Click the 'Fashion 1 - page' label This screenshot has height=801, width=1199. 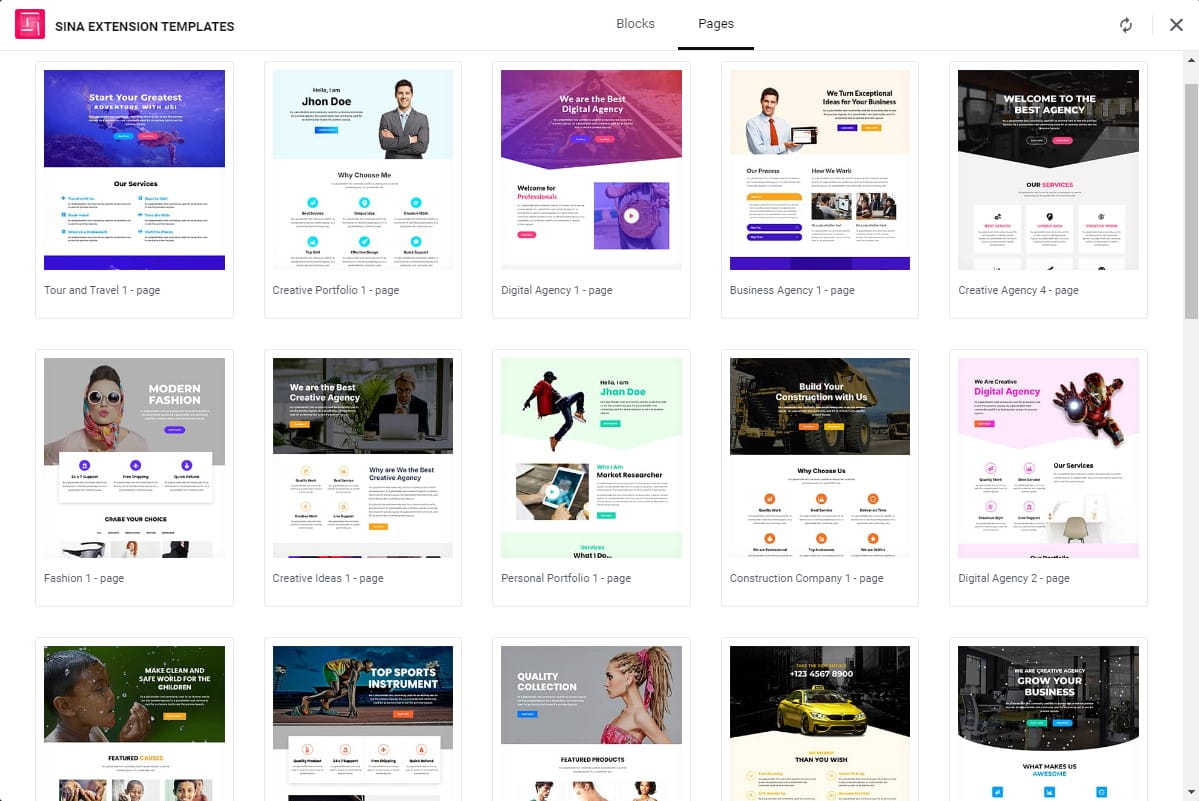(84, 579)
